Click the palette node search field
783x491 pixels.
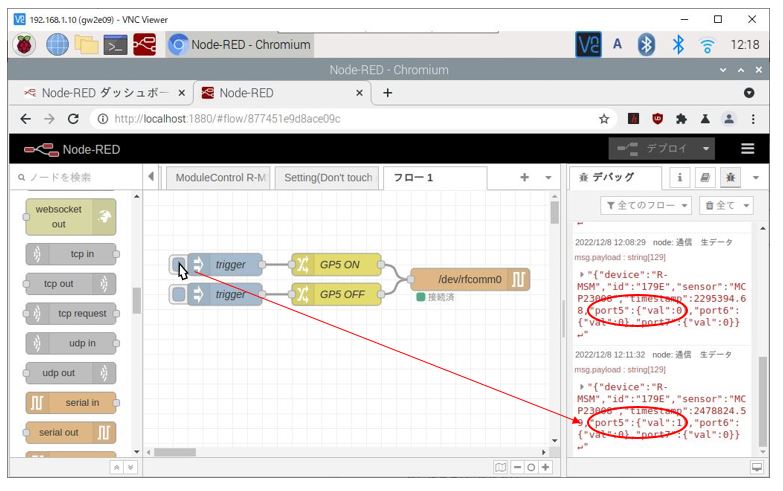point(75,177)
